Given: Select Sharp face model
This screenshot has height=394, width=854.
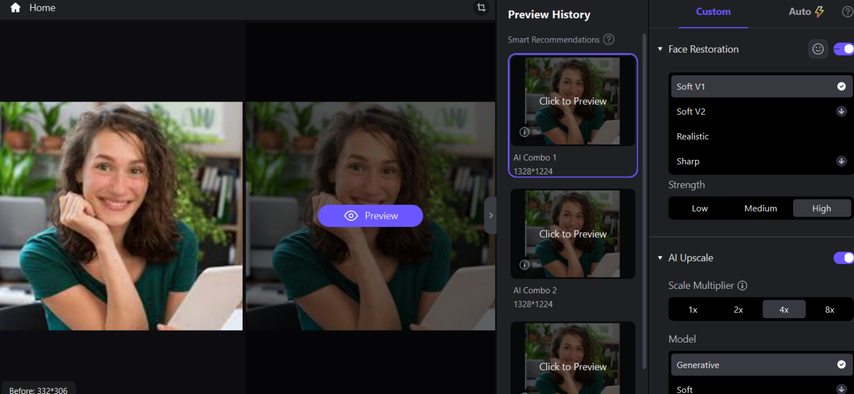Looking at the screenshot, I should (x=761, y=161).
